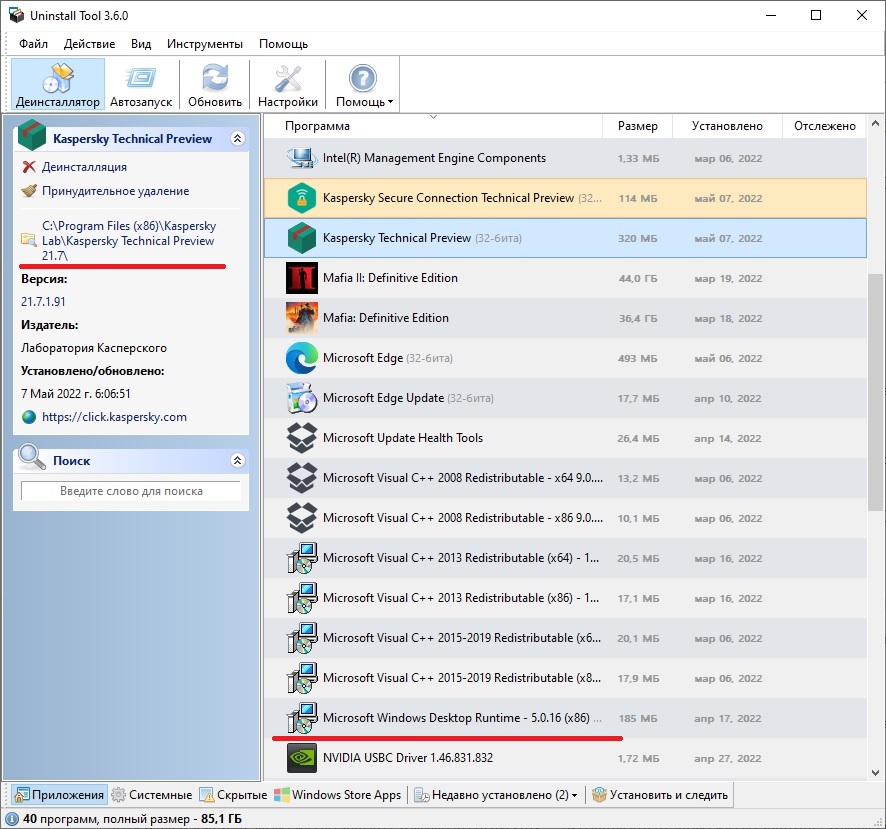Click the scroll down arrow of program list
The image size is (886, 829).
[875, 772]
